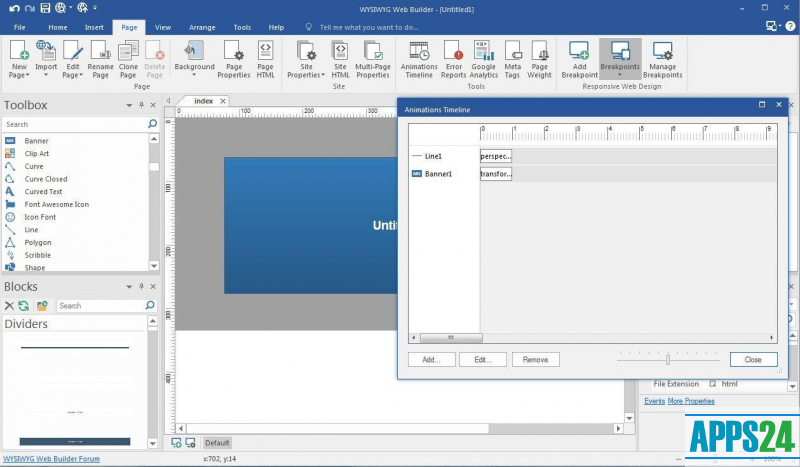Screen dimensions: 800x467
Task: Open the Animations Timeline tool in ribbon
Action: pos(419,58)
